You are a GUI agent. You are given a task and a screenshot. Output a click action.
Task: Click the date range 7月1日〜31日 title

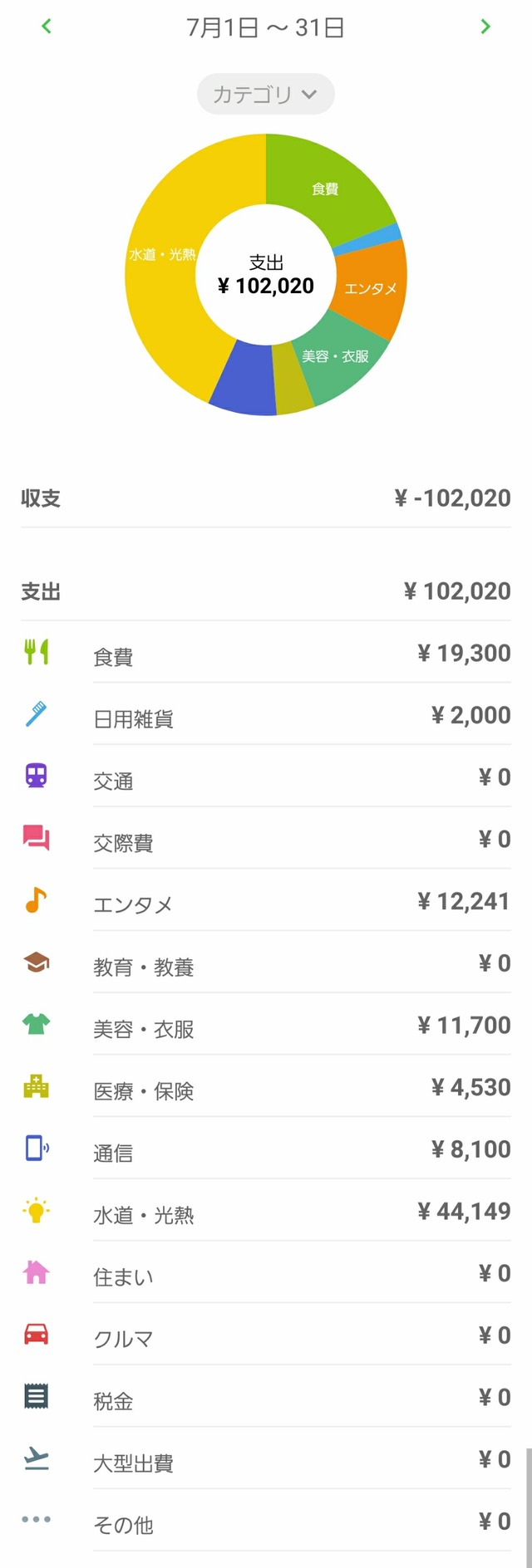pos(265,27)
